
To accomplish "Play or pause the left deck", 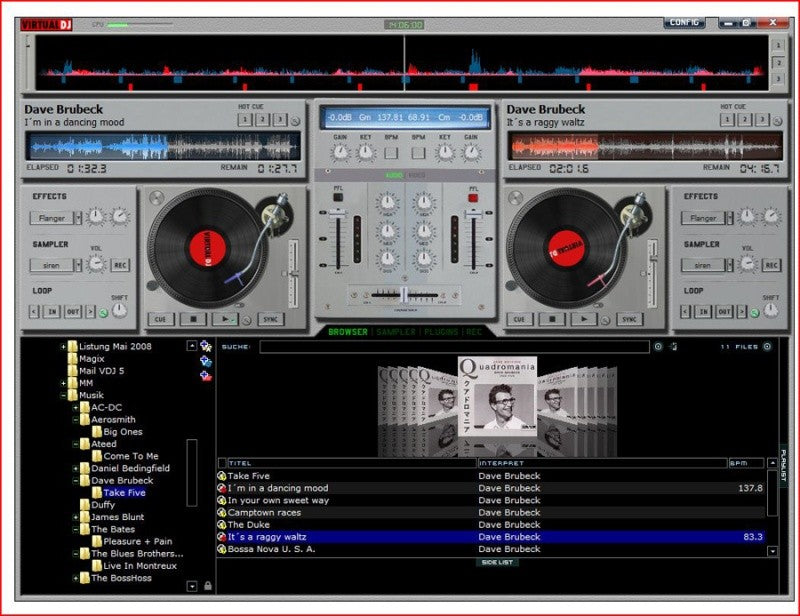I will [225, 319].
